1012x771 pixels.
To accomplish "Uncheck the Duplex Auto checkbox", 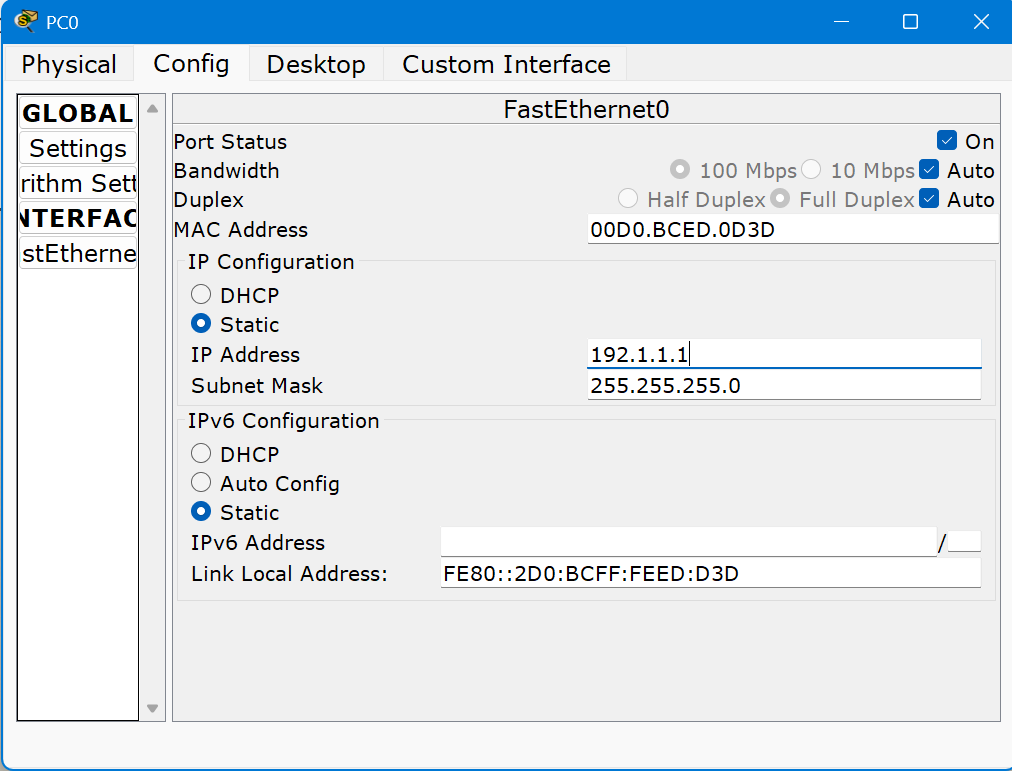I will 929,199.
